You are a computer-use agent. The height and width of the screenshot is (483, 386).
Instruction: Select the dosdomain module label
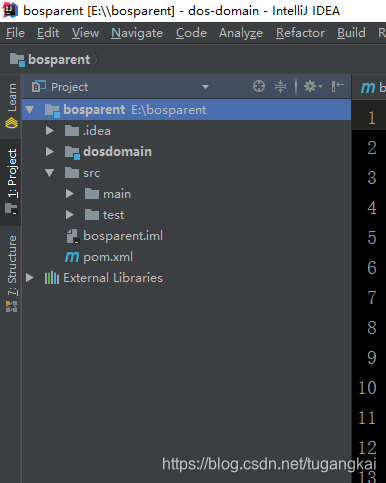(x=117, y=152)
